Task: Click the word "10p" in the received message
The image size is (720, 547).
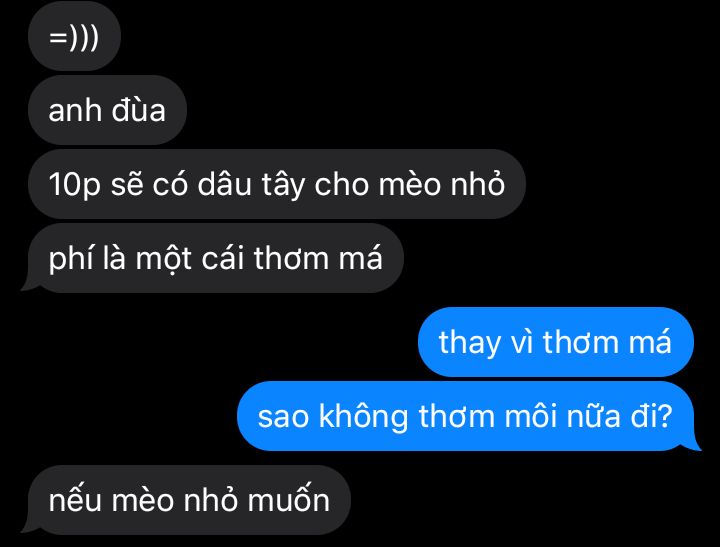Action: 74,186
